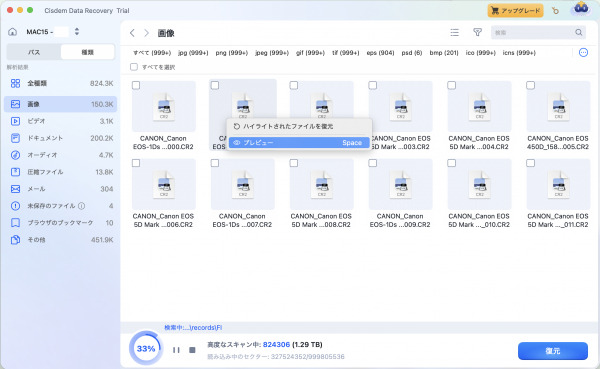Screen dimensions: 600x369
Task: Open thumbnail of file ..._010.CR2
Action: (x=479, y=184)
